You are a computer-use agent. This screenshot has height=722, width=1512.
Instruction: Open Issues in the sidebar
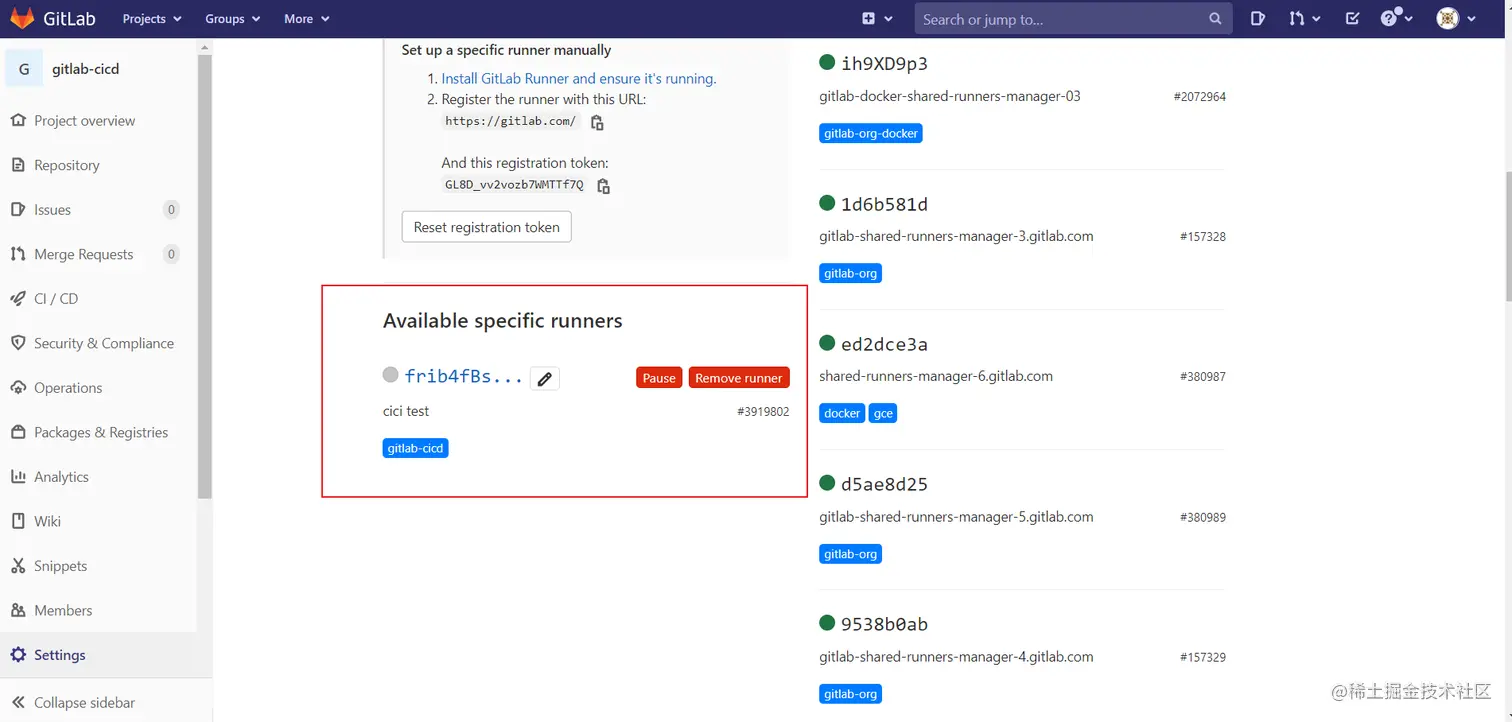coord(52,210)
